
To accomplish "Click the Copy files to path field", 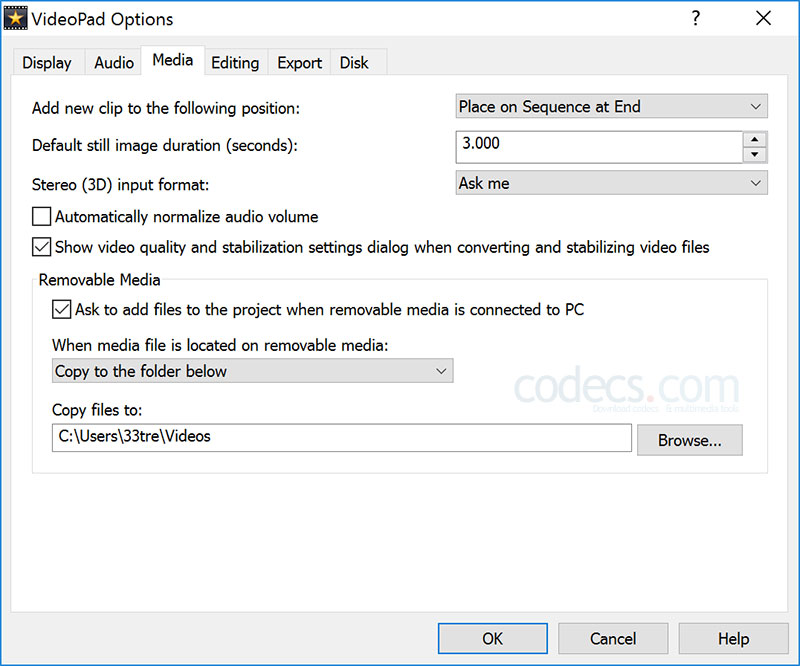I will (341, 437).
